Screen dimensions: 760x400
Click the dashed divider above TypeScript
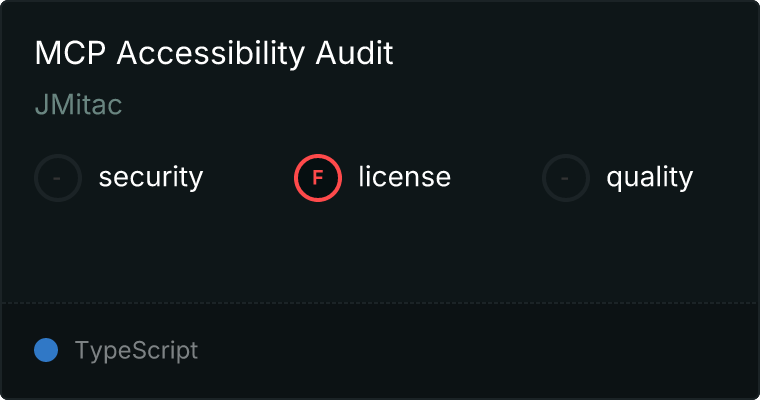(x=380, y=302)
